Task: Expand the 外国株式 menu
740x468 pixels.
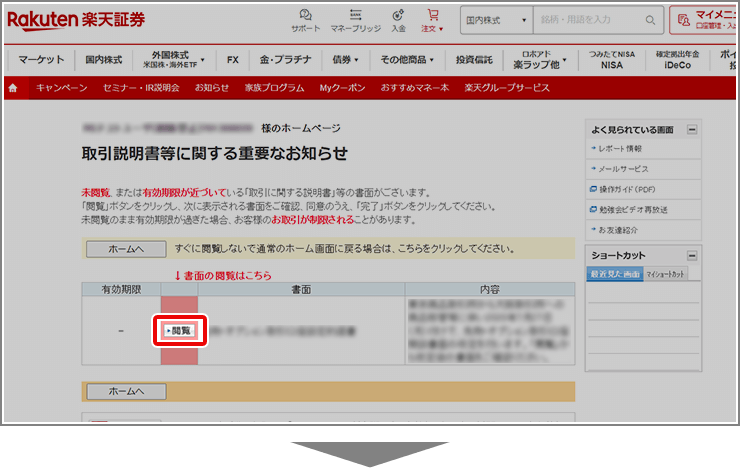Action: 174,60
